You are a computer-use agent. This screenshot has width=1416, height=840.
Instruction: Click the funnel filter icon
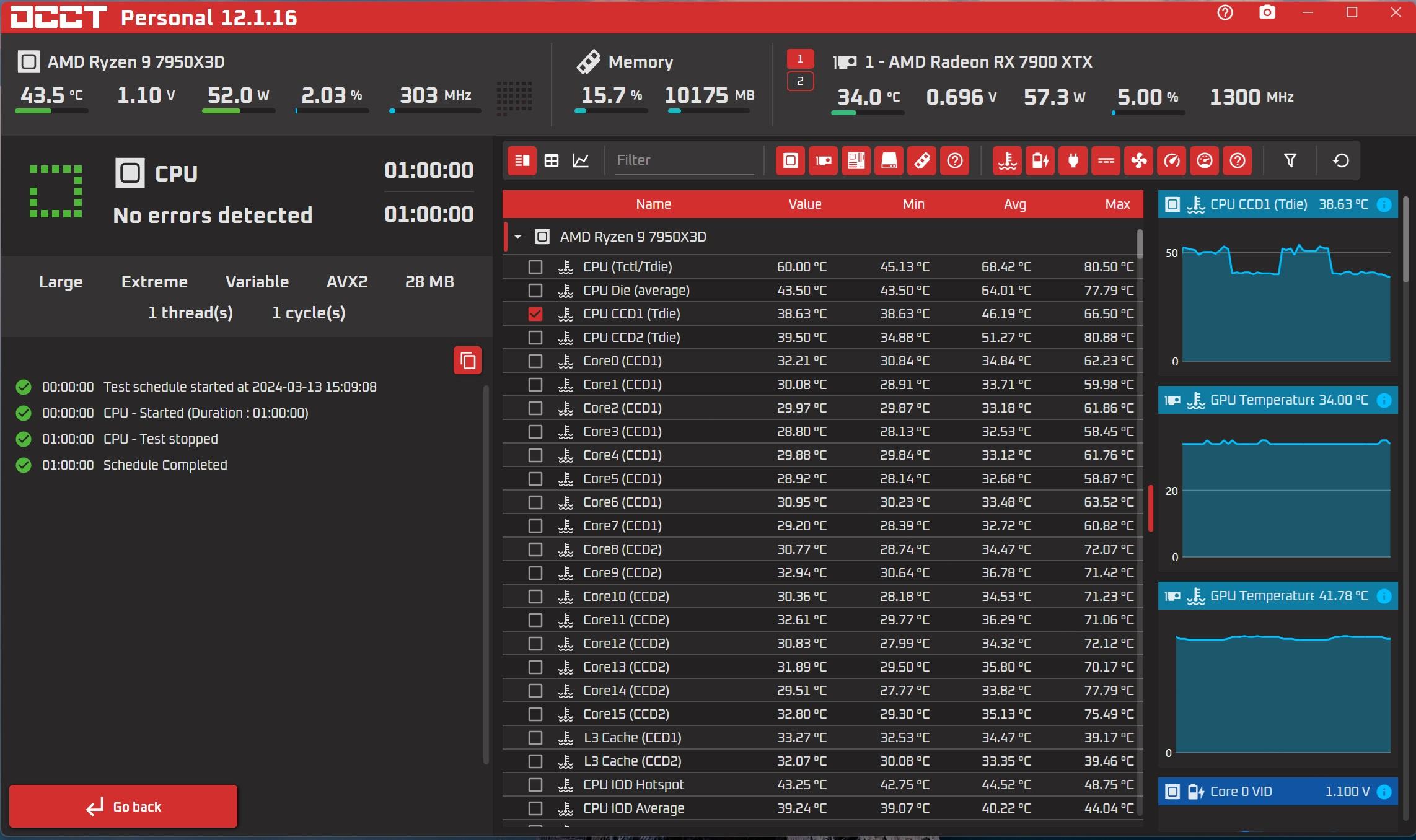[1290, 161]
